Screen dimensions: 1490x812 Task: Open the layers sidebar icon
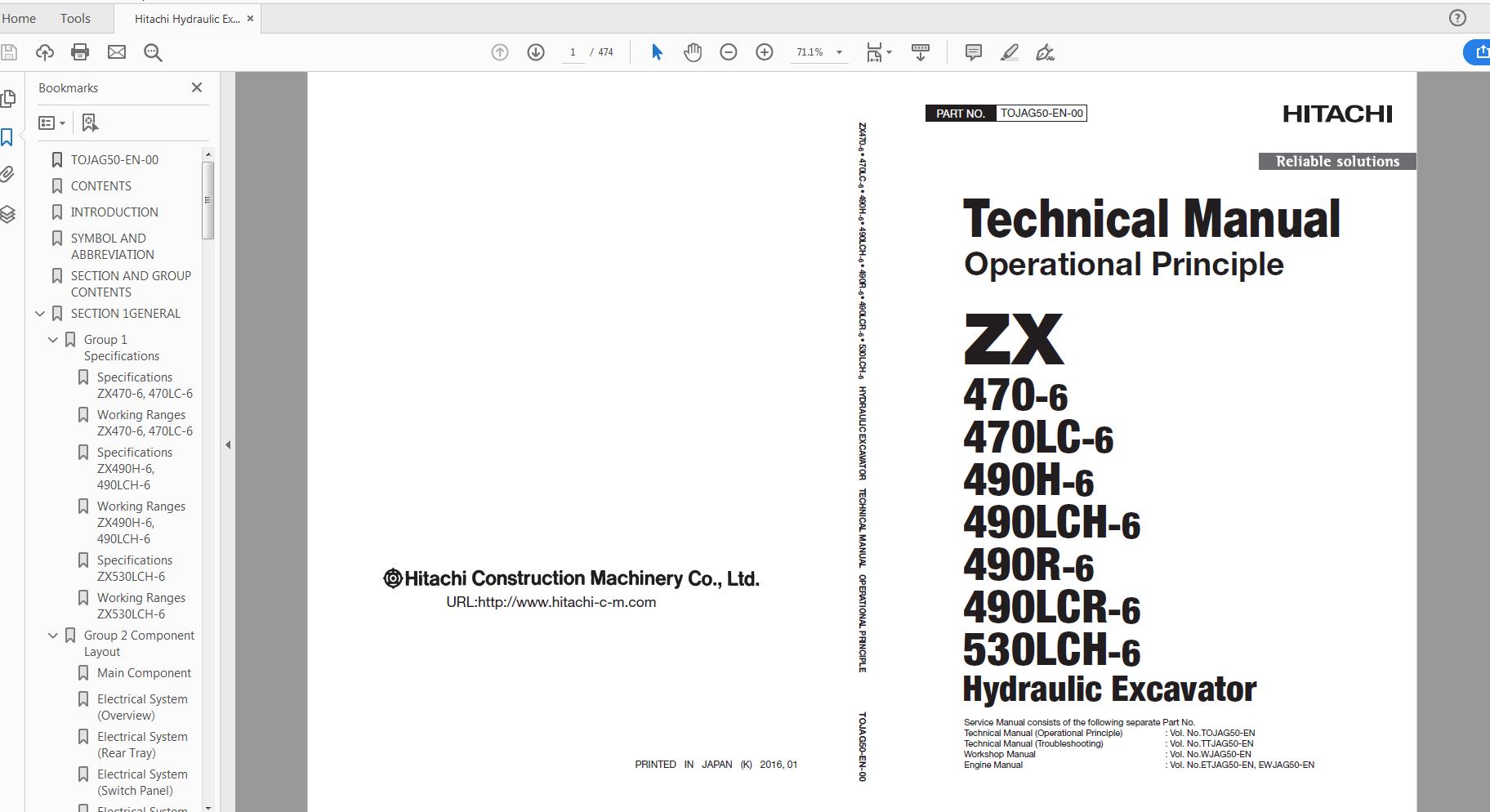click(7, 215)
